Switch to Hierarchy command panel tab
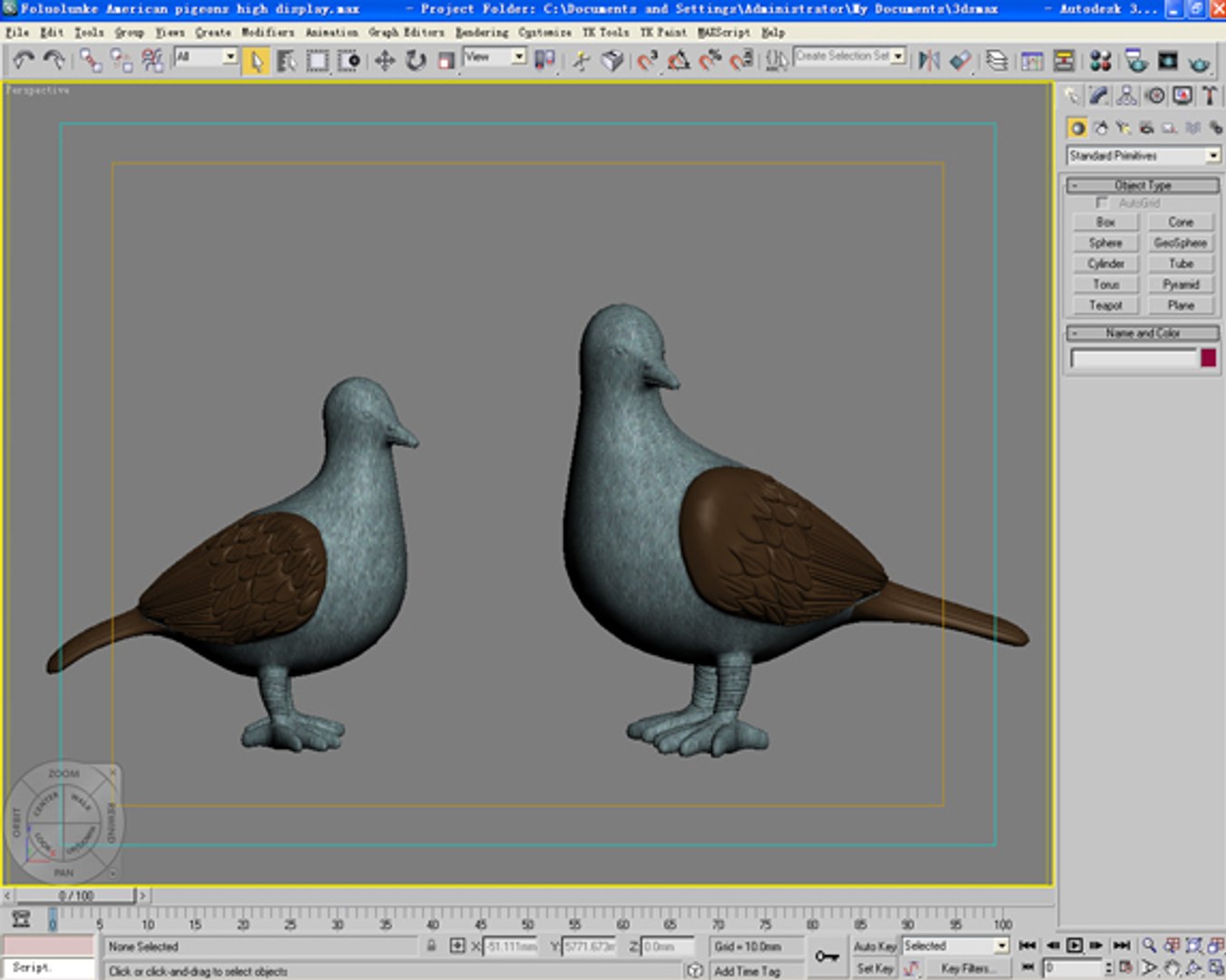Image resolution: width=1226 pixels, height=980 pixels. pyautogui.click(x=1126, y=95)
